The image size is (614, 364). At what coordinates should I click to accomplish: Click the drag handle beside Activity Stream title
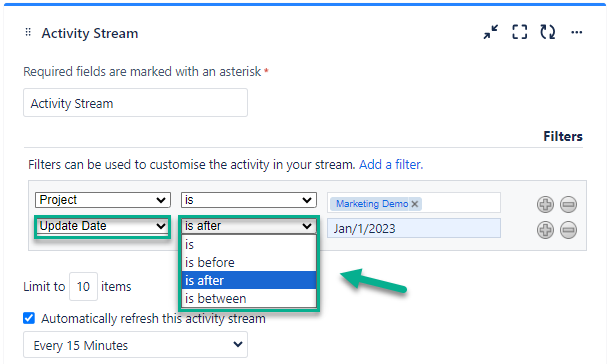pyautogui.click(x=28, y=32)
